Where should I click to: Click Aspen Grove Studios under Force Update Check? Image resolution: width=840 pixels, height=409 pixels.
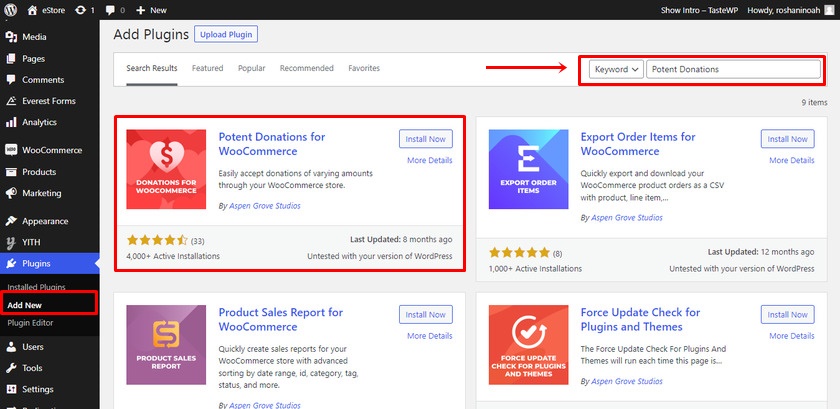[627, 382]
